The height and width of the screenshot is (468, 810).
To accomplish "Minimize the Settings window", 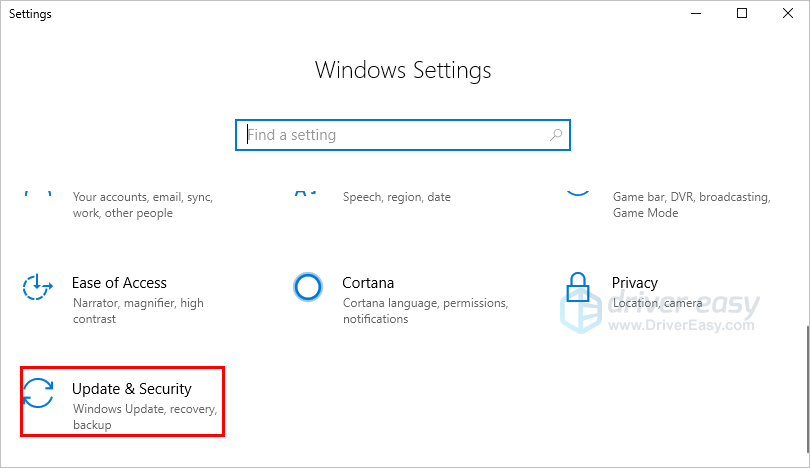I will pyautogui.click(x=696, y=14).
